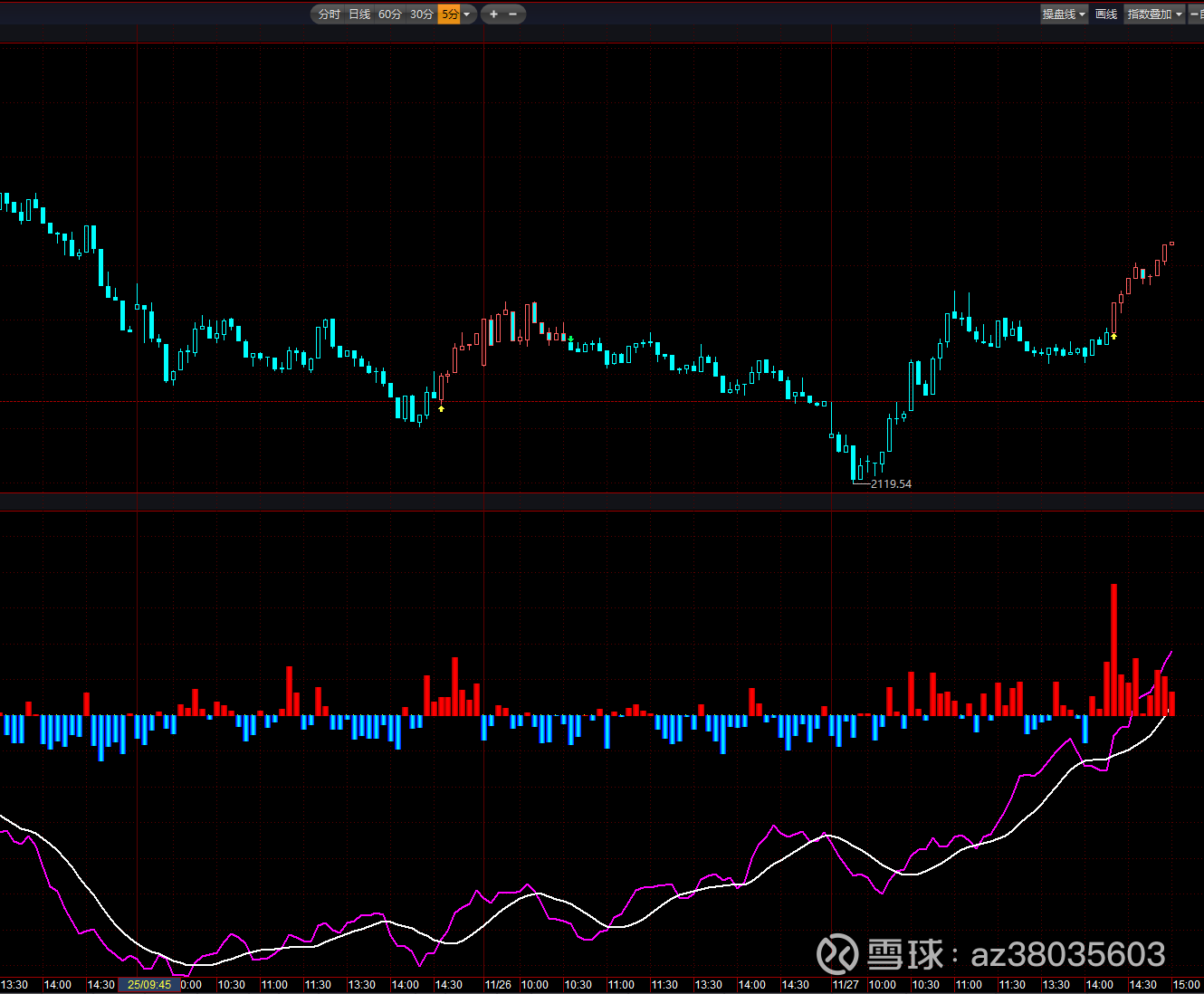Toggle the 日线 daily period
Viewport: 1204px width, 994px height.
point(359,14)
